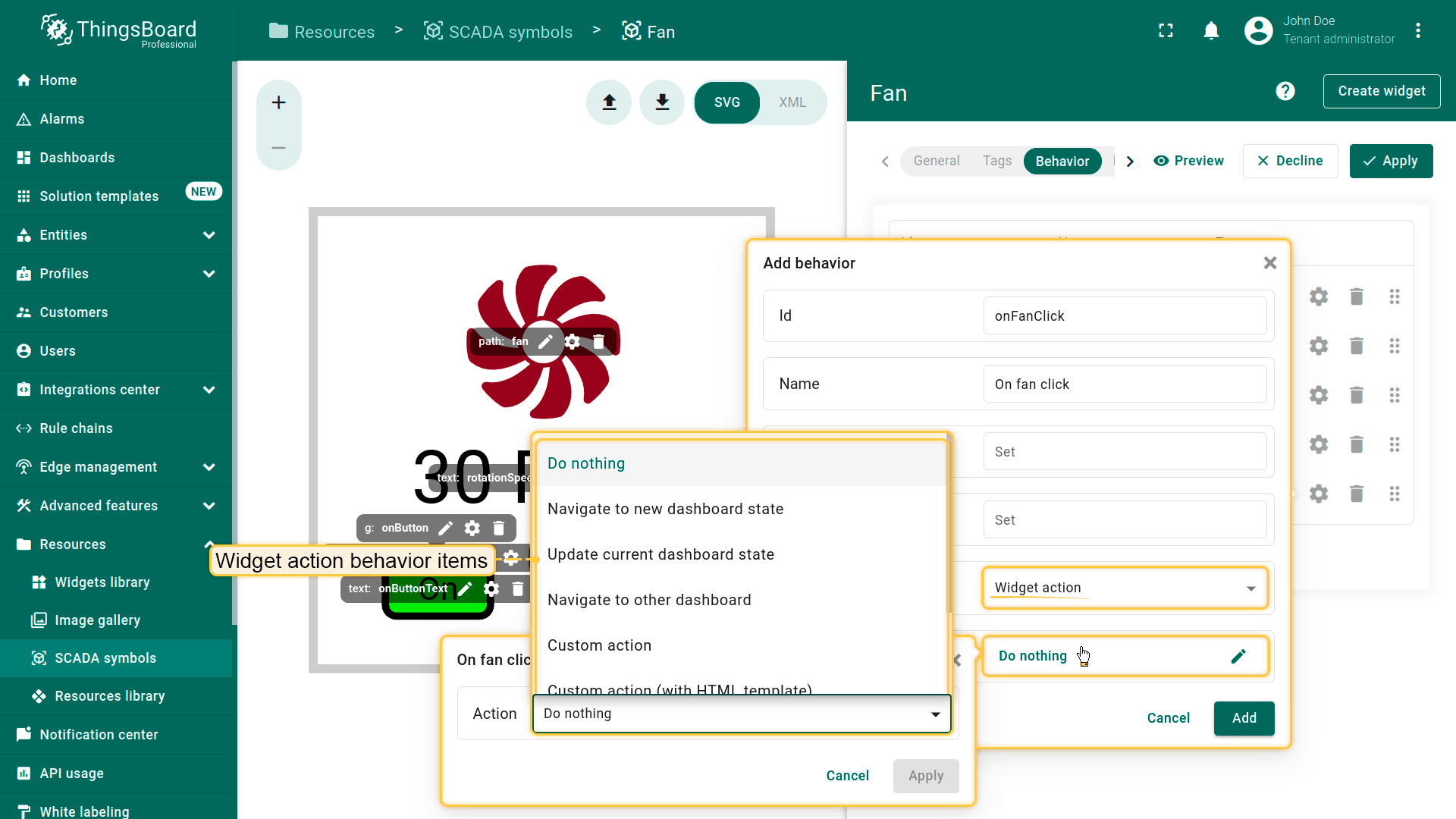The width and height of the screenshot is (1456, 819).
Task: Switch to the Tags tab
Action: coord(996,161)
